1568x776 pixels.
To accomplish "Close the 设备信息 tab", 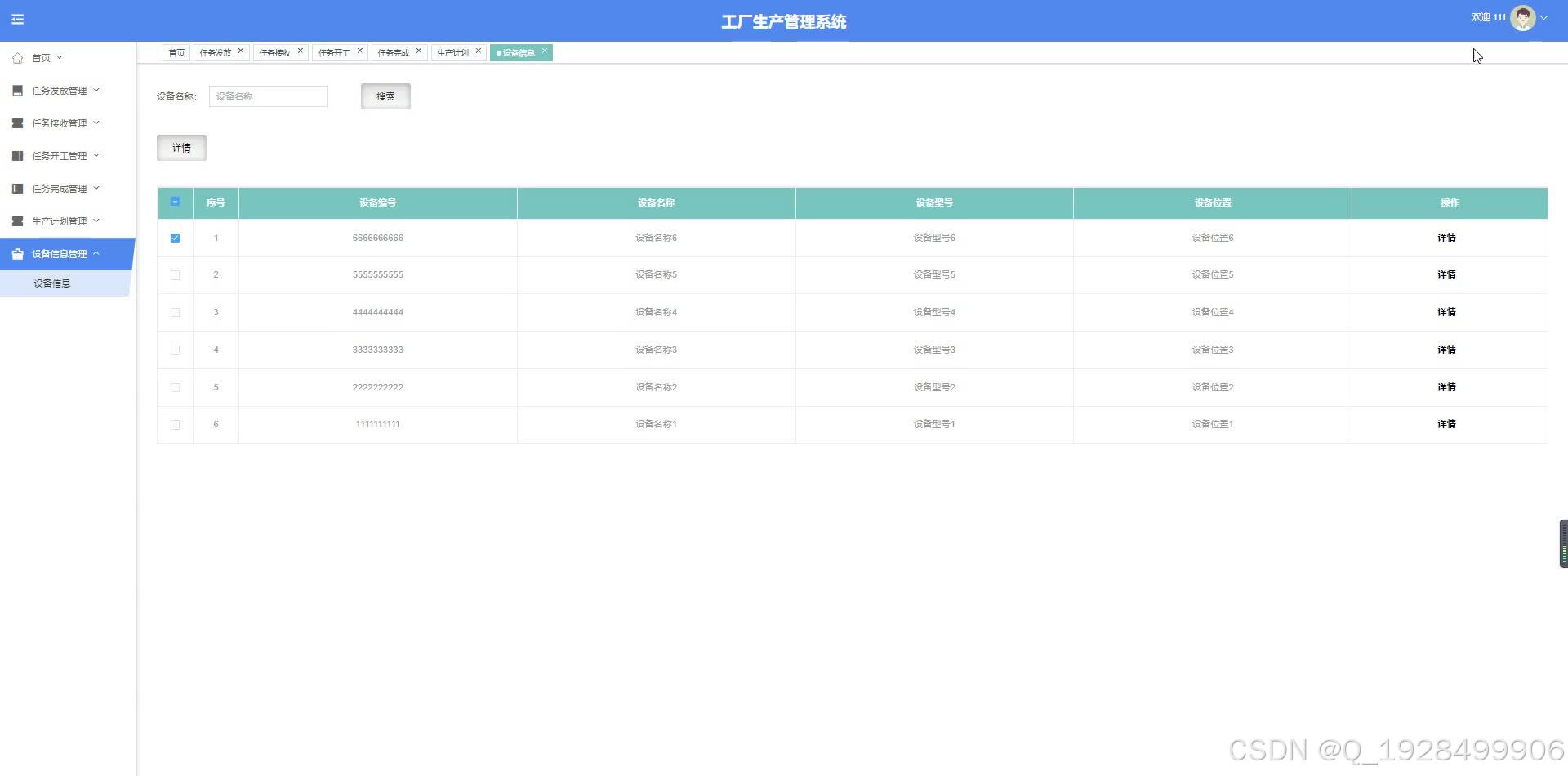I will 545,51.
